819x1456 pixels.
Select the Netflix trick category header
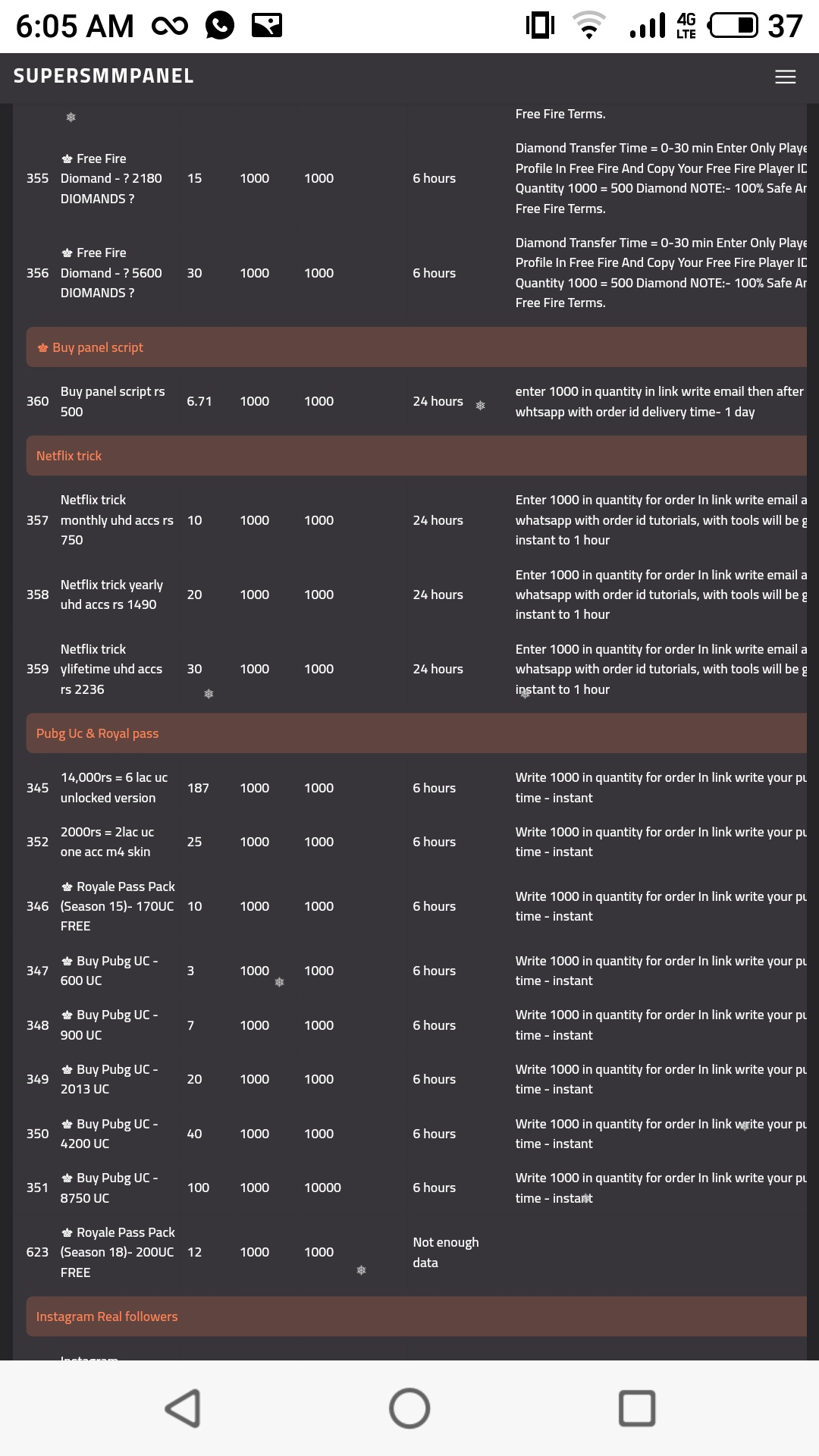[x=416, y=456]
